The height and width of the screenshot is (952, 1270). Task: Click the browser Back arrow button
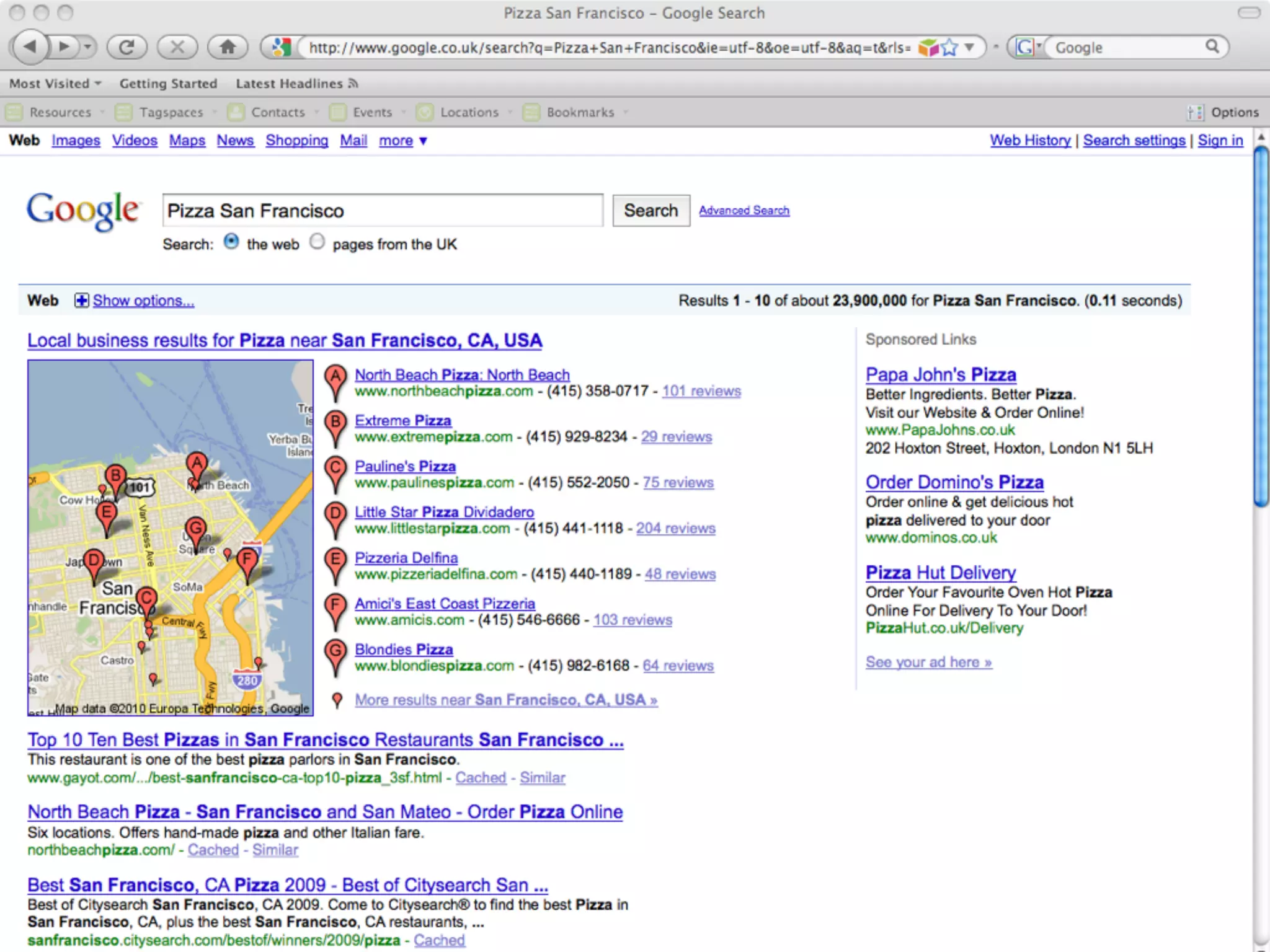pos(30,46)
